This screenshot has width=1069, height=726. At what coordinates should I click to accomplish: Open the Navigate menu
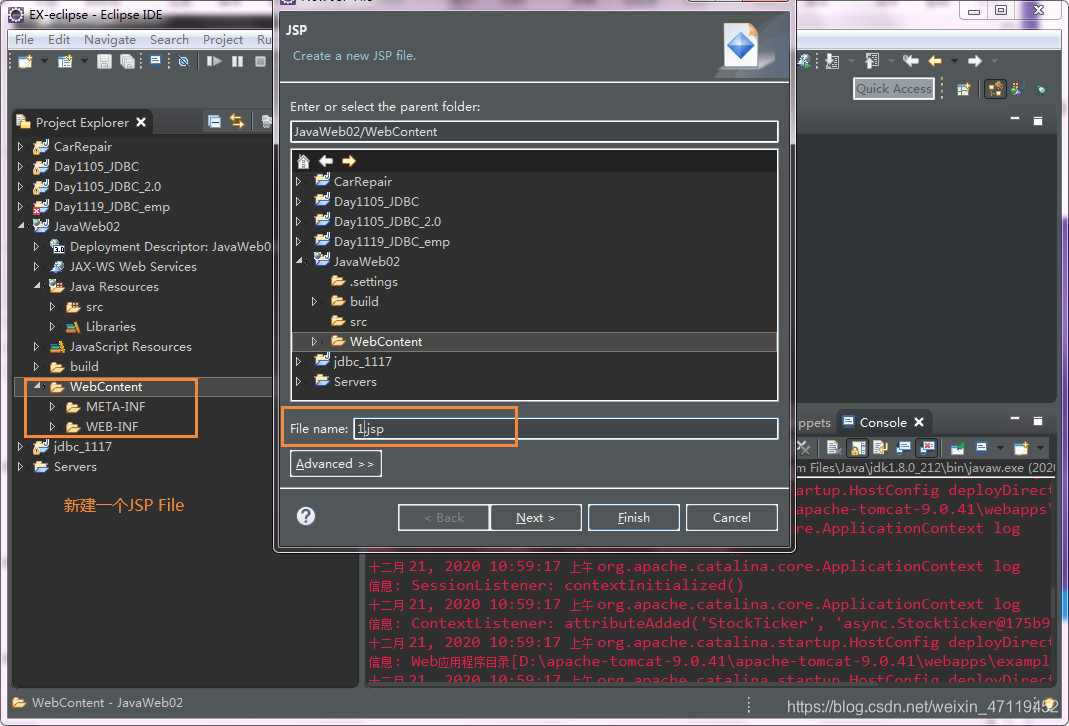click(x=110, y=40)
